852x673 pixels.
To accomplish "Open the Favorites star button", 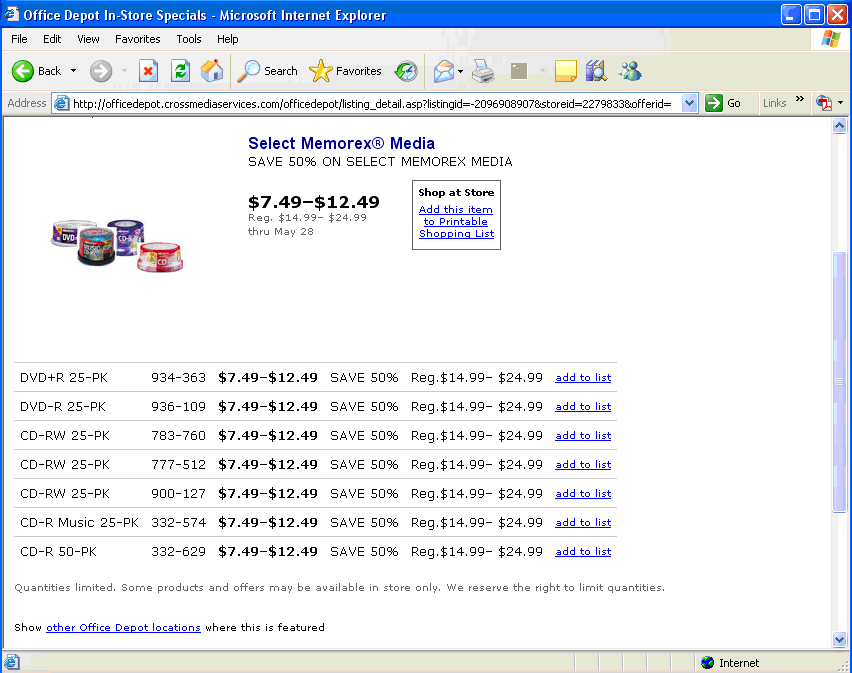I will coord(346,71).
